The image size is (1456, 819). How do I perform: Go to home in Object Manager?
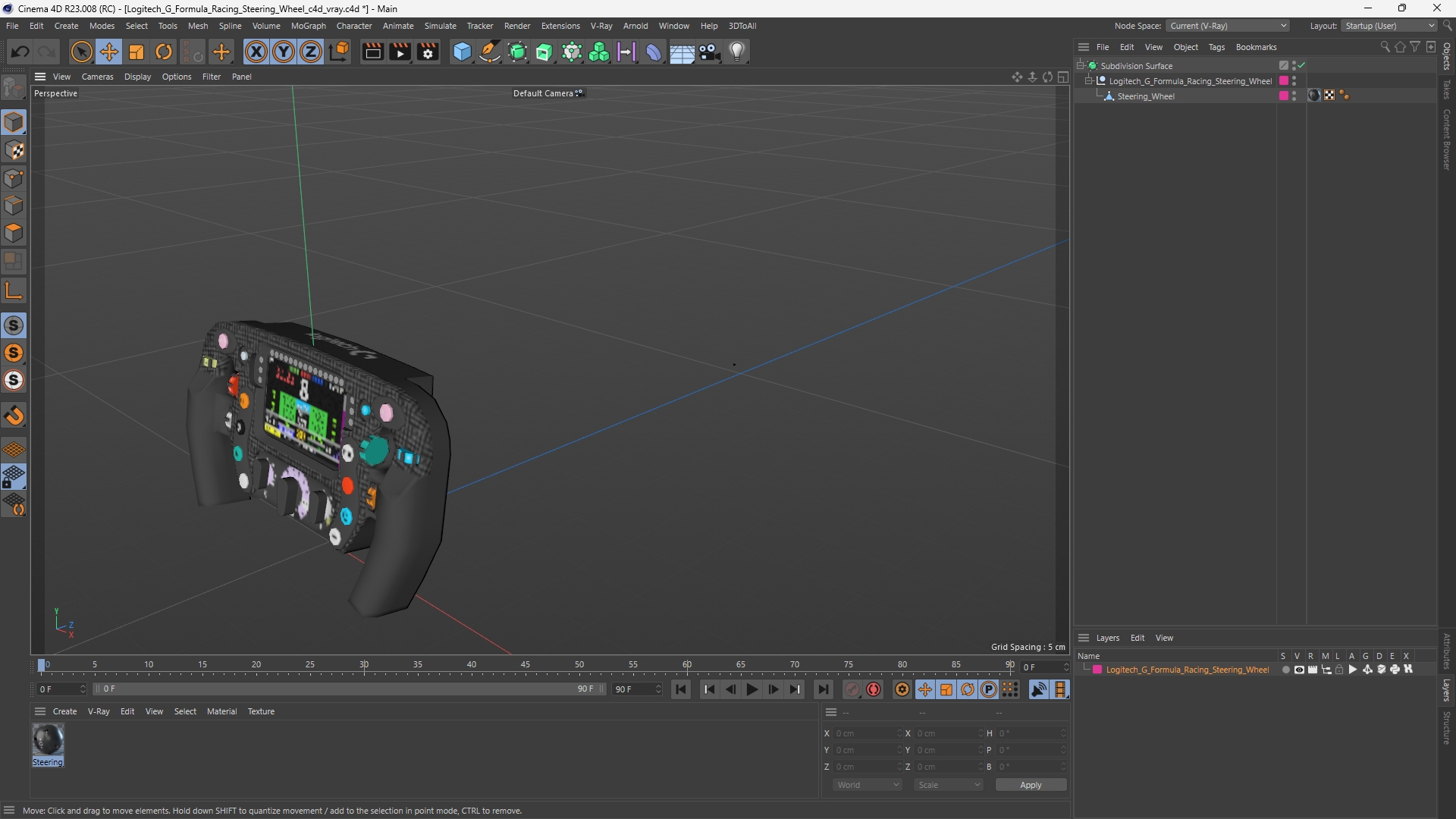pyautogui.click(x=1400, y=47)
